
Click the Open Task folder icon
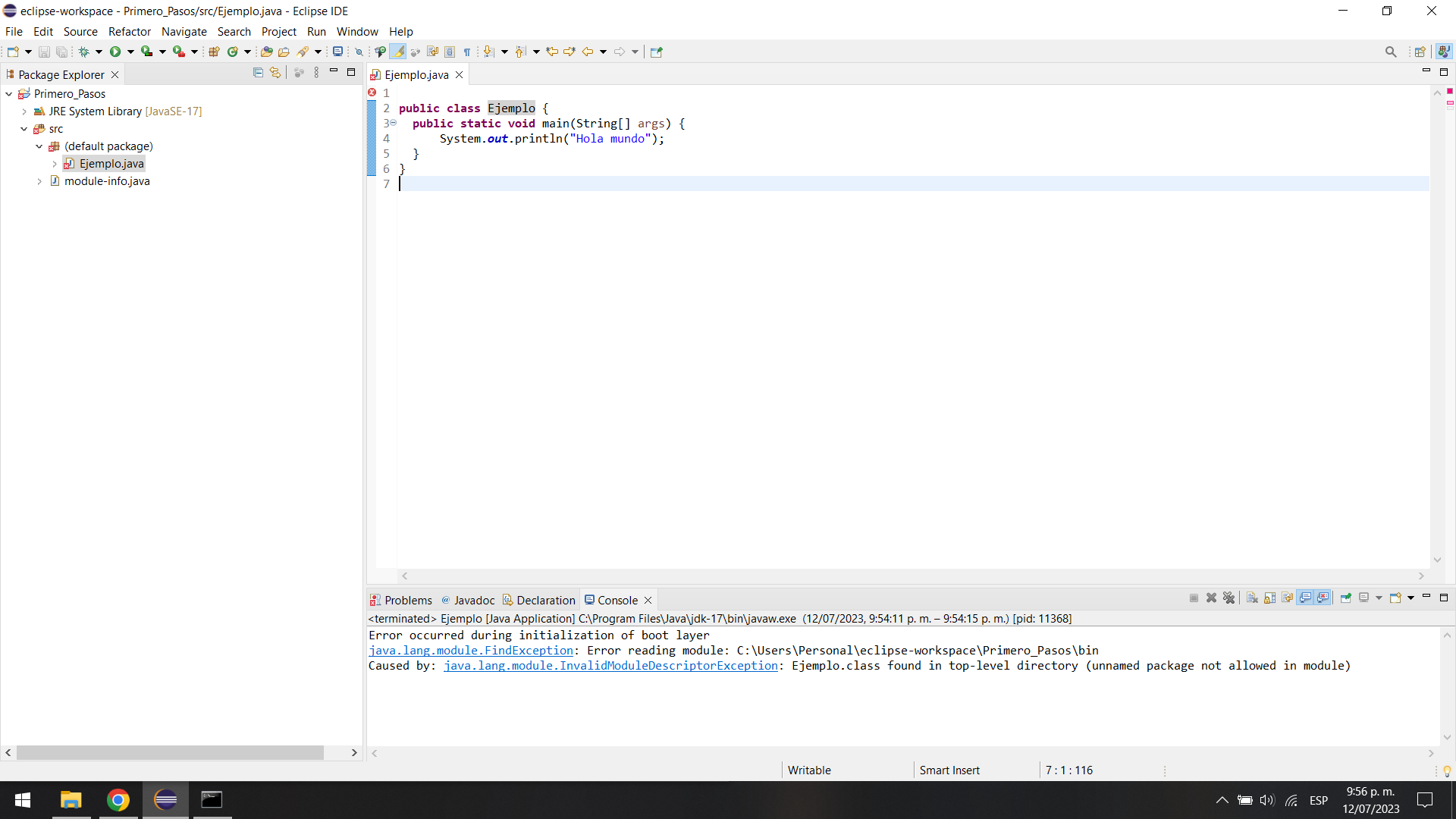tap(284, 52)
